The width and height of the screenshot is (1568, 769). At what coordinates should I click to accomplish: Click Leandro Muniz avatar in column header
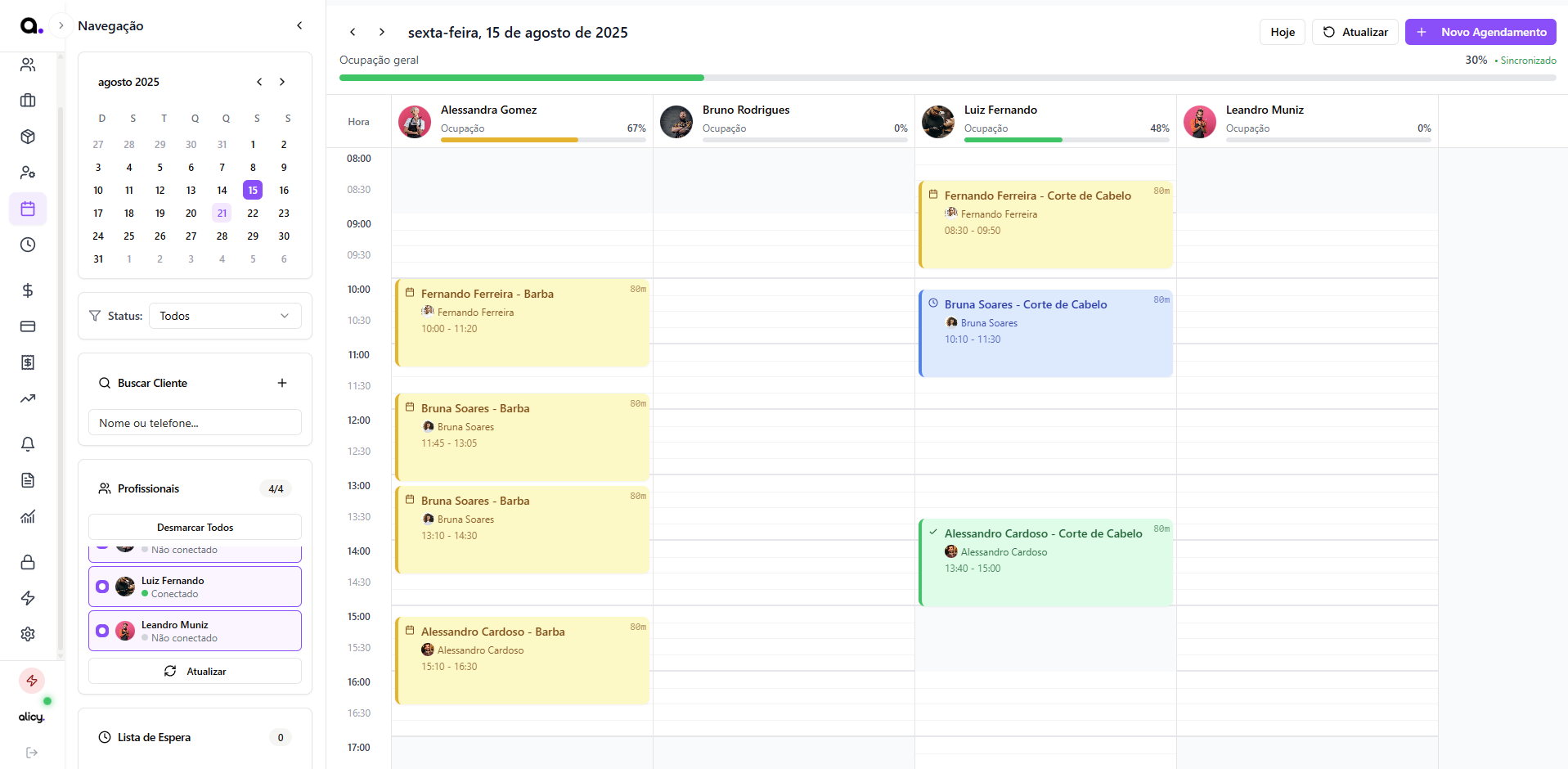pos(1200,122)
